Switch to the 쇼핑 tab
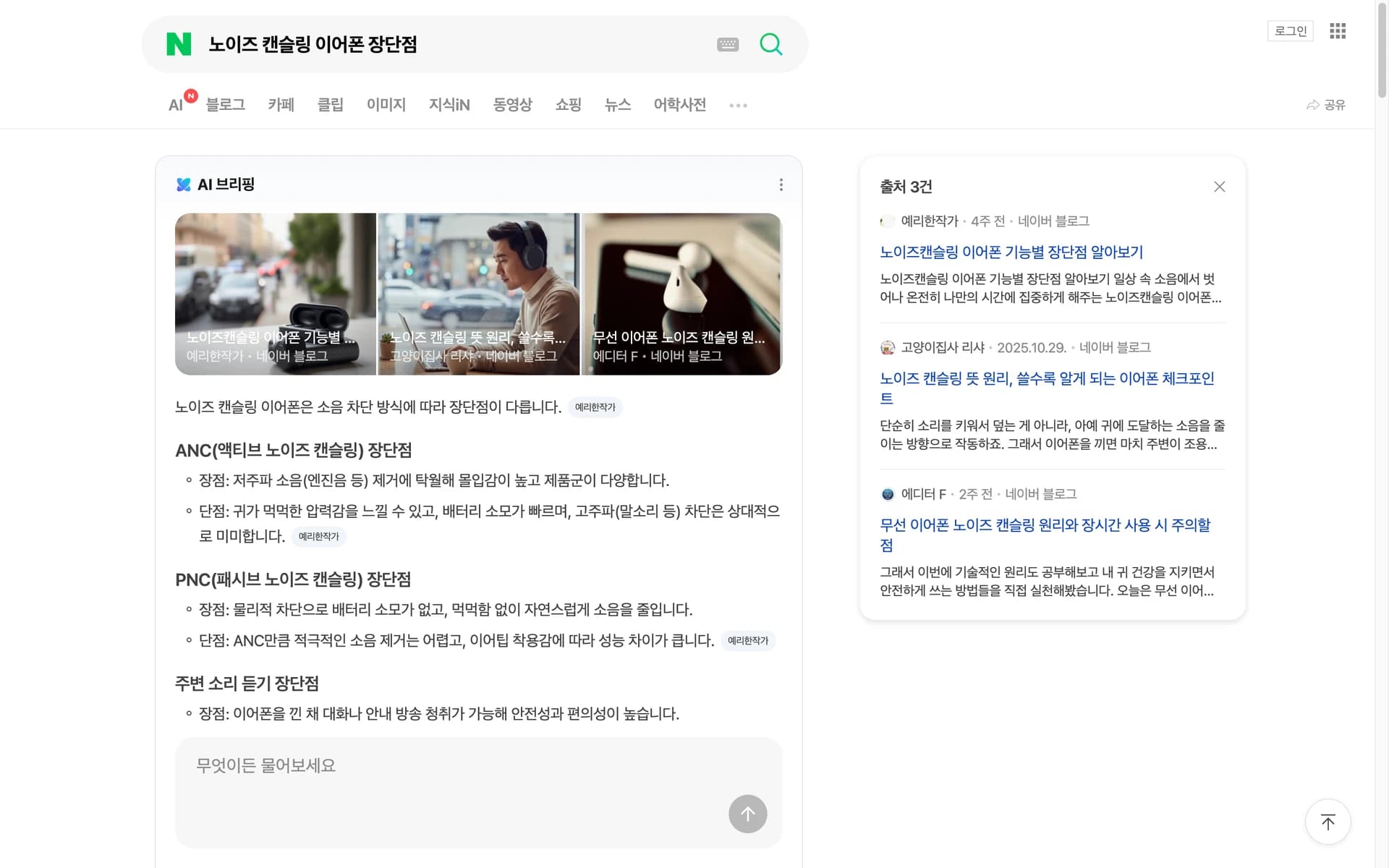Screen dimensions: 1389x868 569,105
